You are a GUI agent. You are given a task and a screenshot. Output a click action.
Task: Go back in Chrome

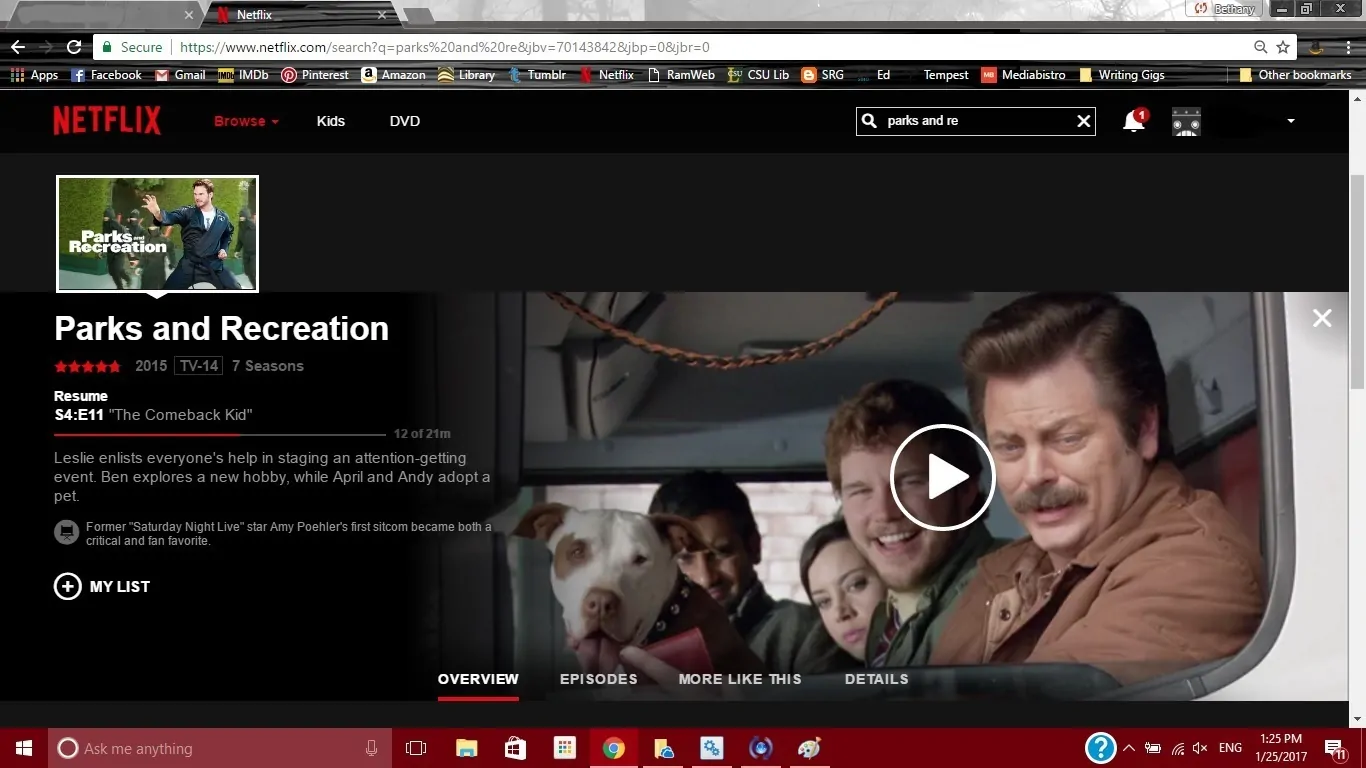point(18,47)
